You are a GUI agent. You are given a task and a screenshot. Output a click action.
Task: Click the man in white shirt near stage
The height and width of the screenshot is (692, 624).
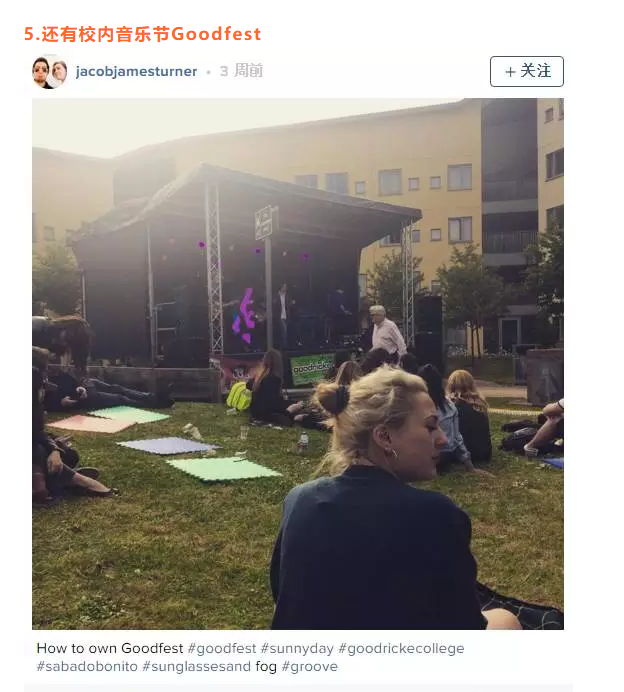tap(386, 330)
